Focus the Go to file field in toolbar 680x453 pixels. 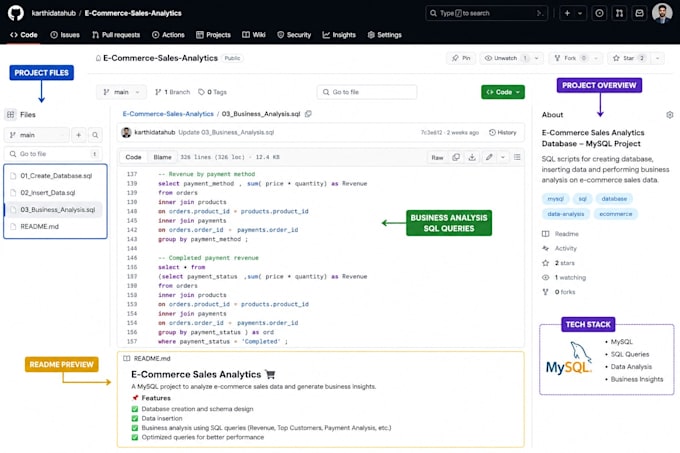point(367,92)
